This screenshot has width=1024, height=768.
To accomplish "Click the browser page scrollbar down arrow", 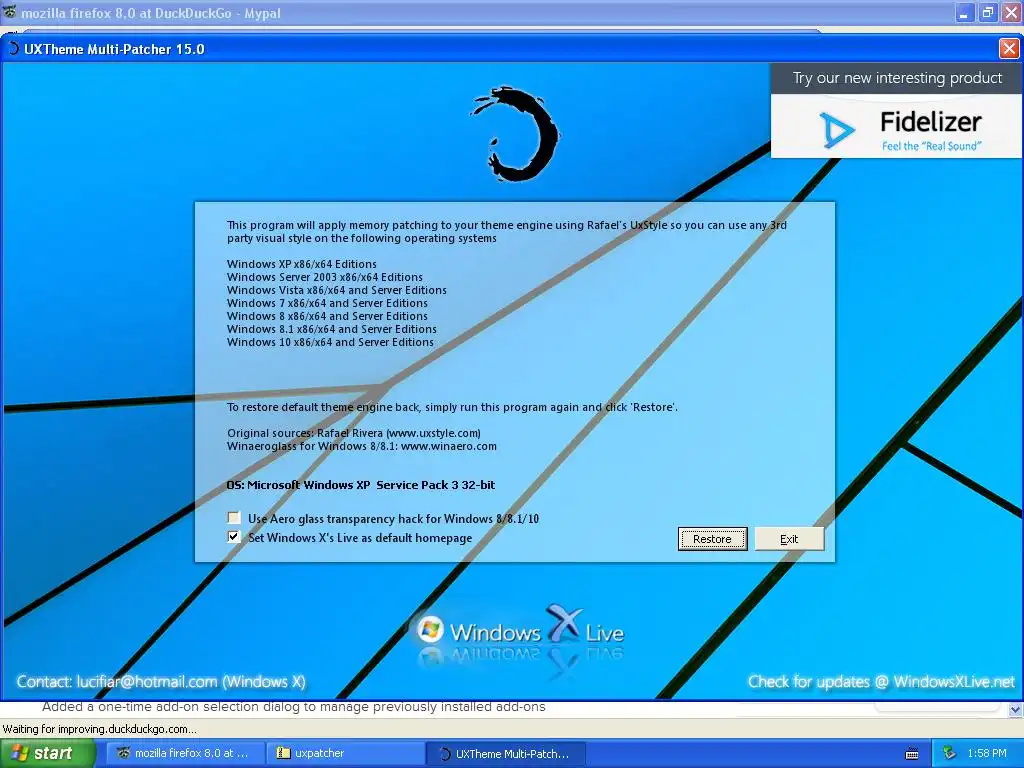I will [1016, 709].
